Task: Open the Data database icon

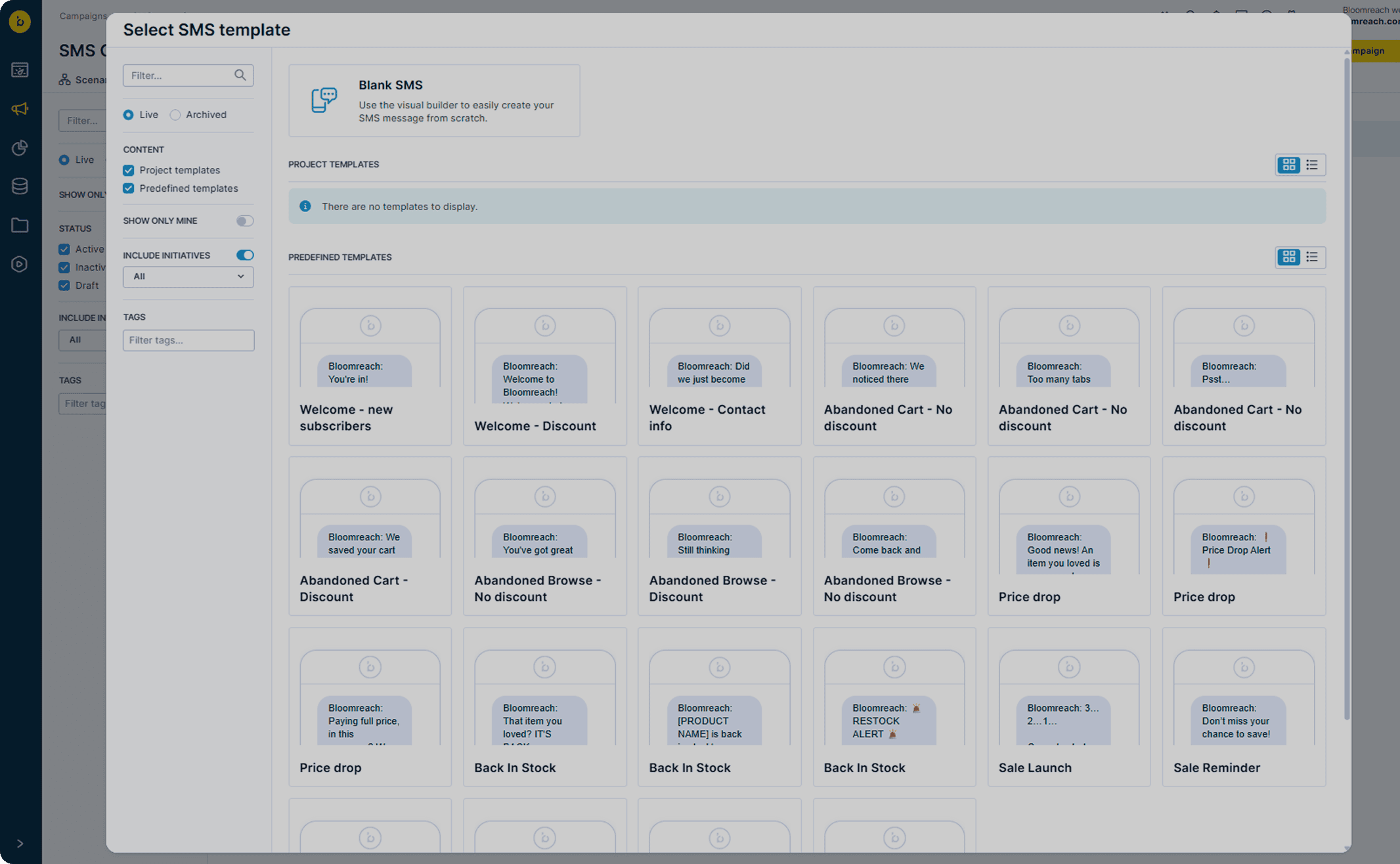Action: (x=20, y=186)
